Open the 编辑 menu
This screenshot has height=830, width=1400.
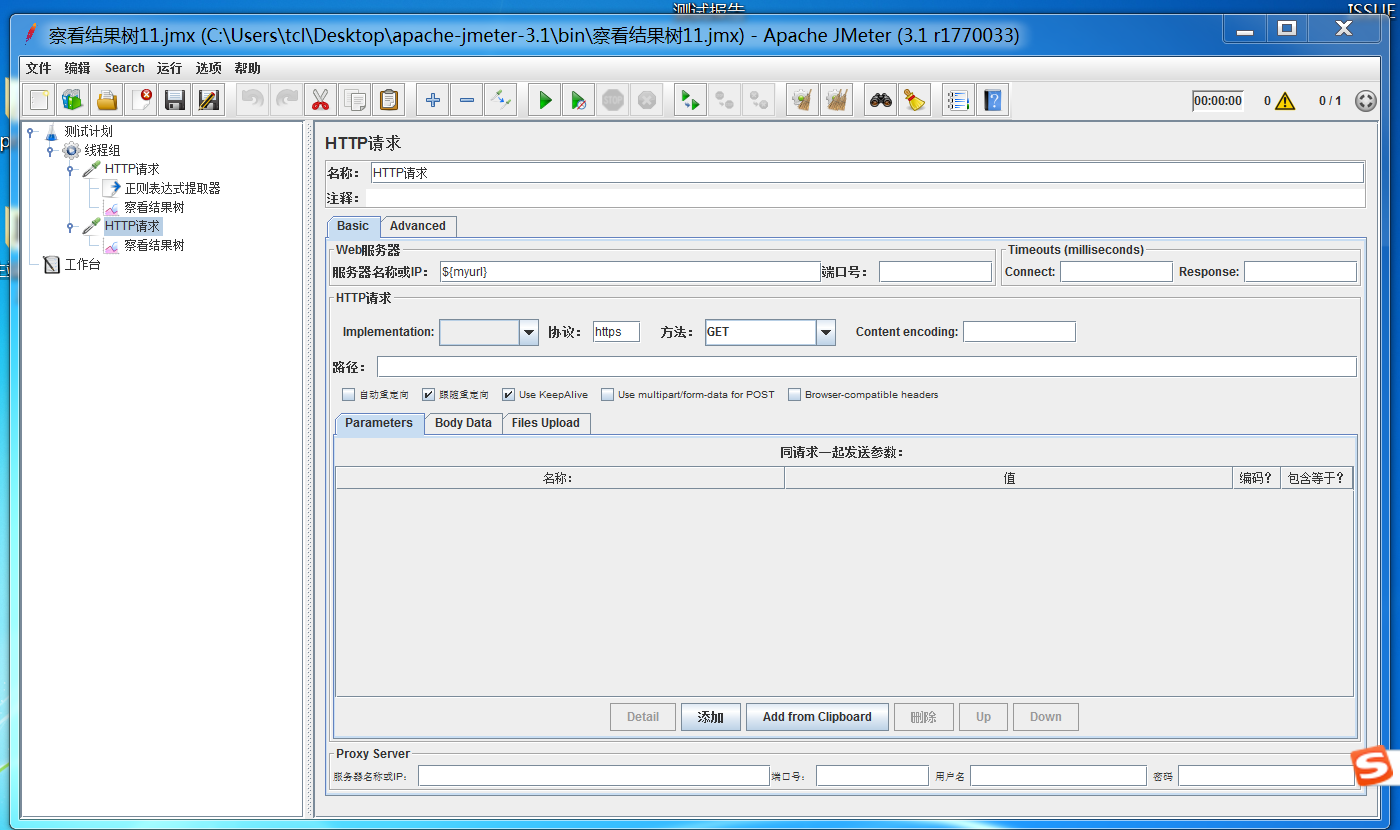pyautogui.click(x=77, y=68)
